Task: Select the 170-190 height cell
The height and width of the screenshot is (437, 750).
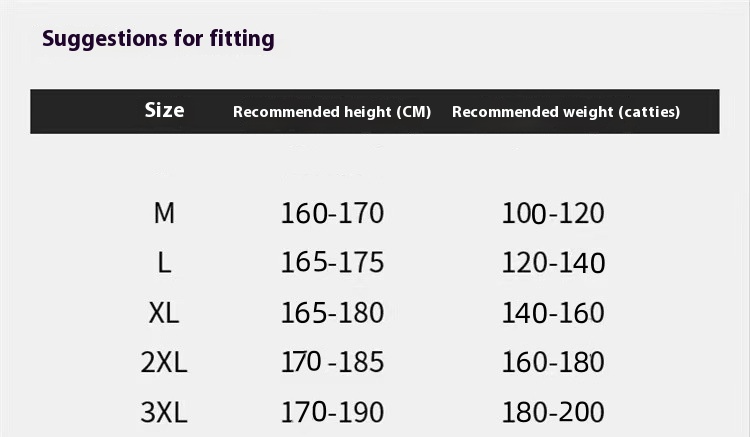Action: (x=332, y=411)
